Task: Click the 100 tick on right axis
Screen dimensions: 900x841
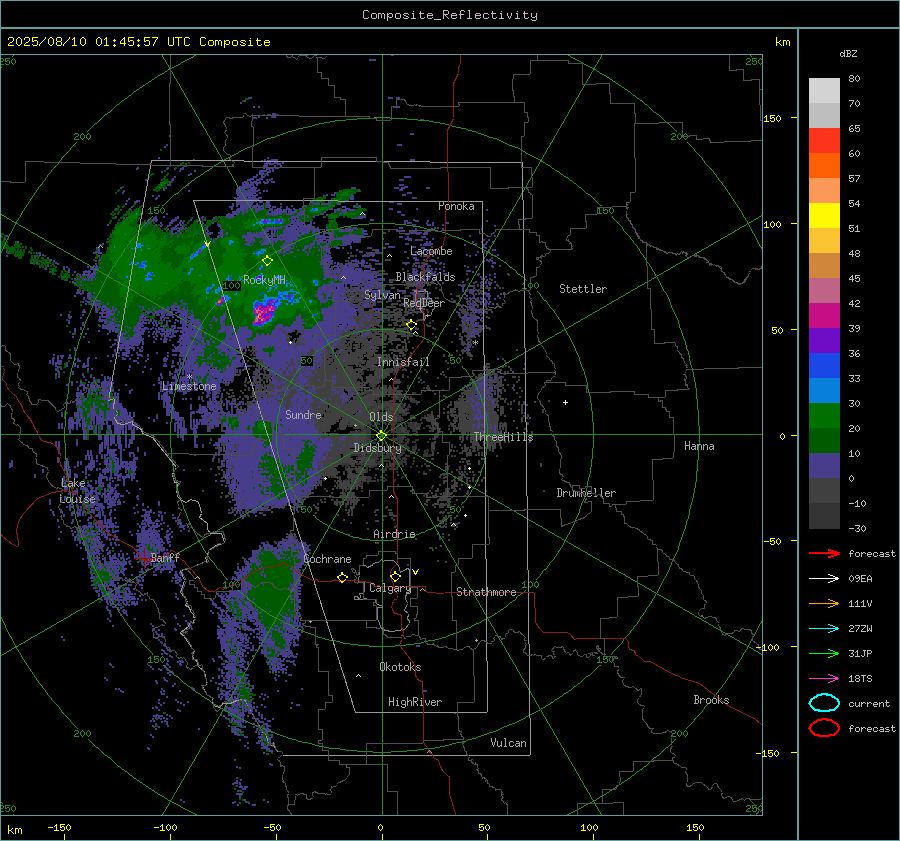Action: [773, 224]
